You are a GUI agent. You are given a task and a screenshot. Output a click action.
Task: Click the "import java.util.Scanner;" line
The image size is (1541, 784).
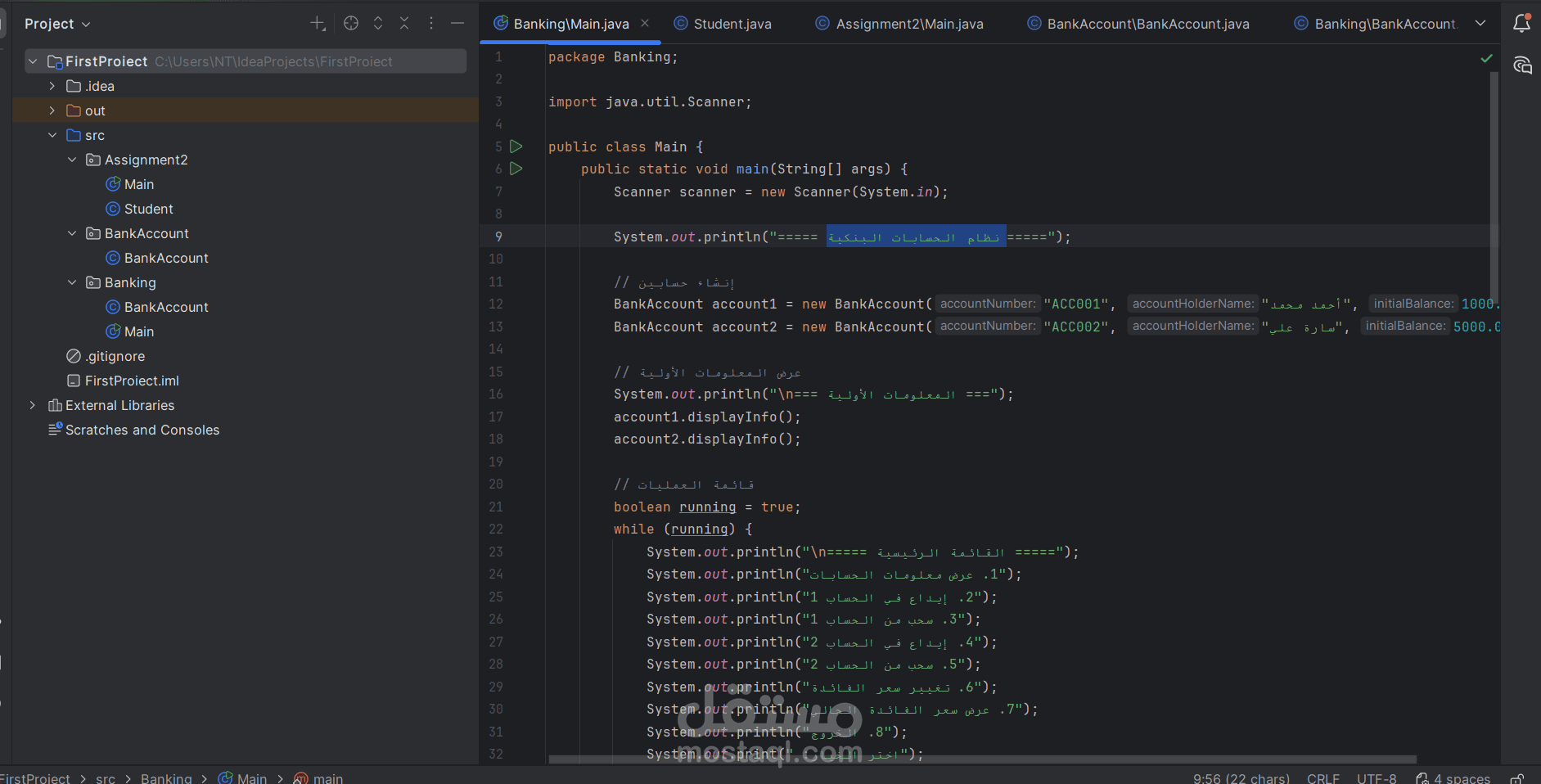tap(650, 102)
